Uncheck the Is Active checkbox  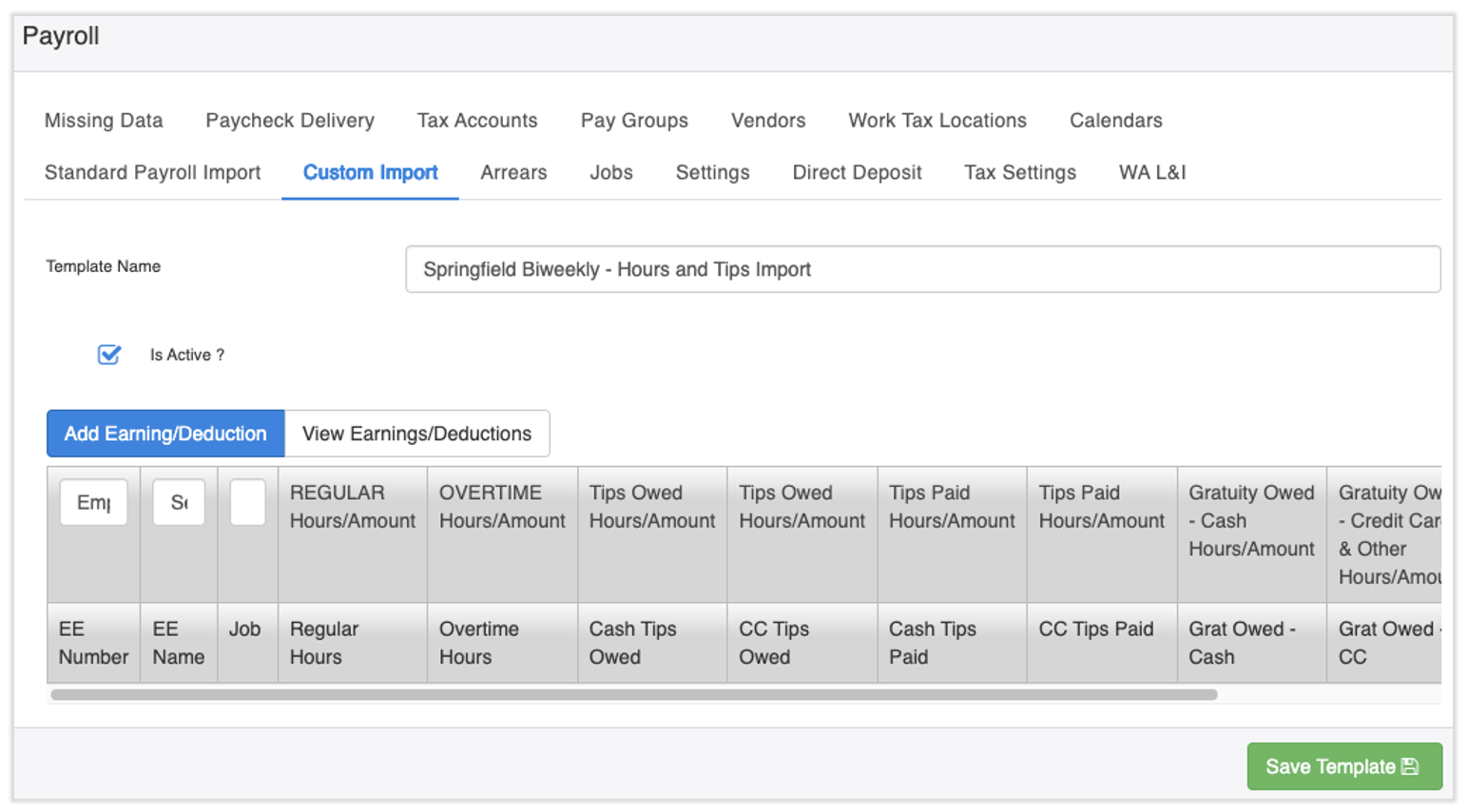[109, 355]
